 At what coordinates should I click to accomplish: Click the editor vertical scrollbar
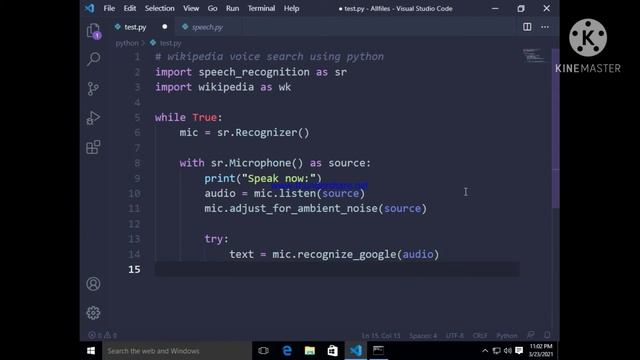[556, 129]
